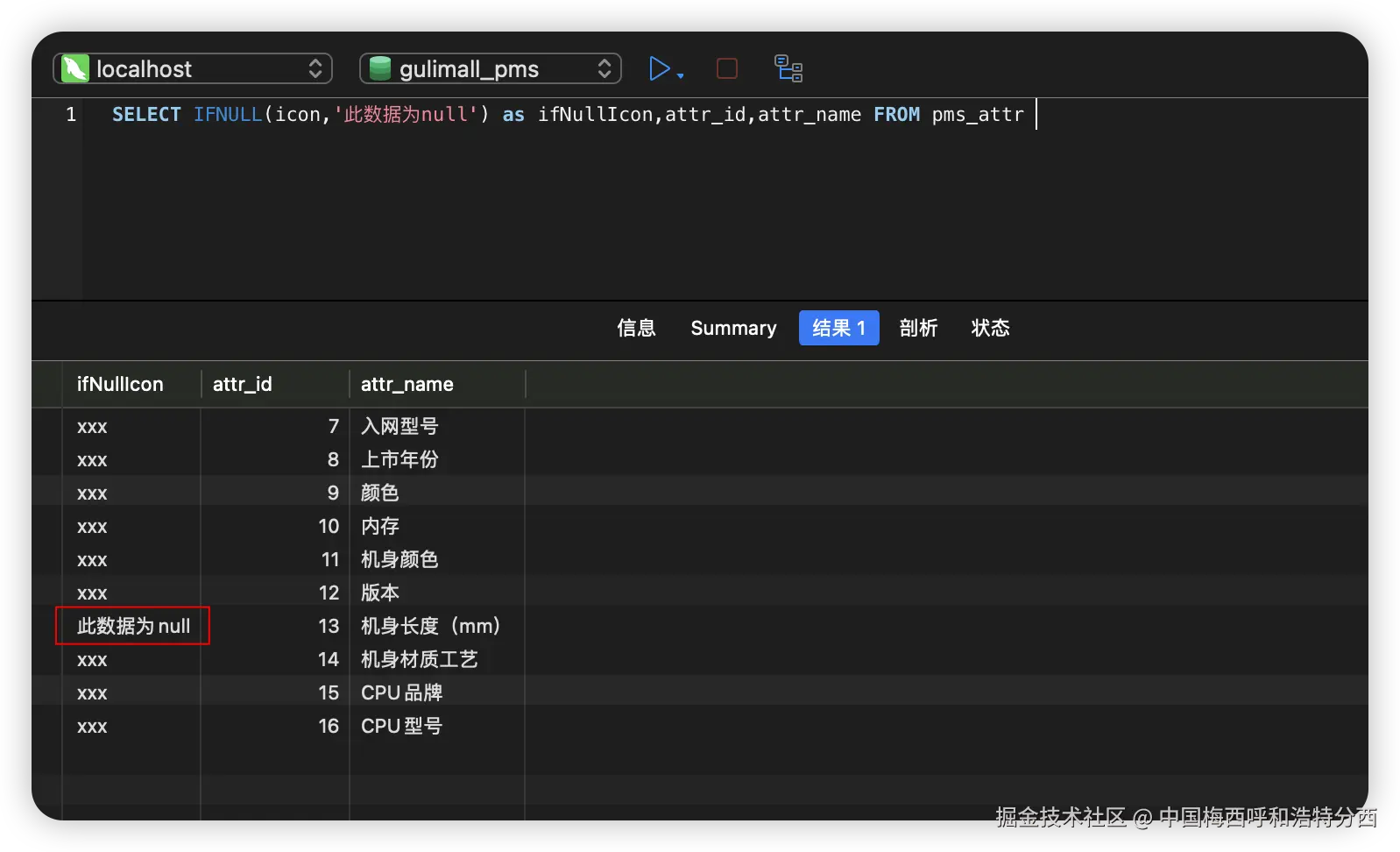Click the ifNullIcon column header
The width and height of the screenshot is (1400, 852).
[x=131, y=384]
